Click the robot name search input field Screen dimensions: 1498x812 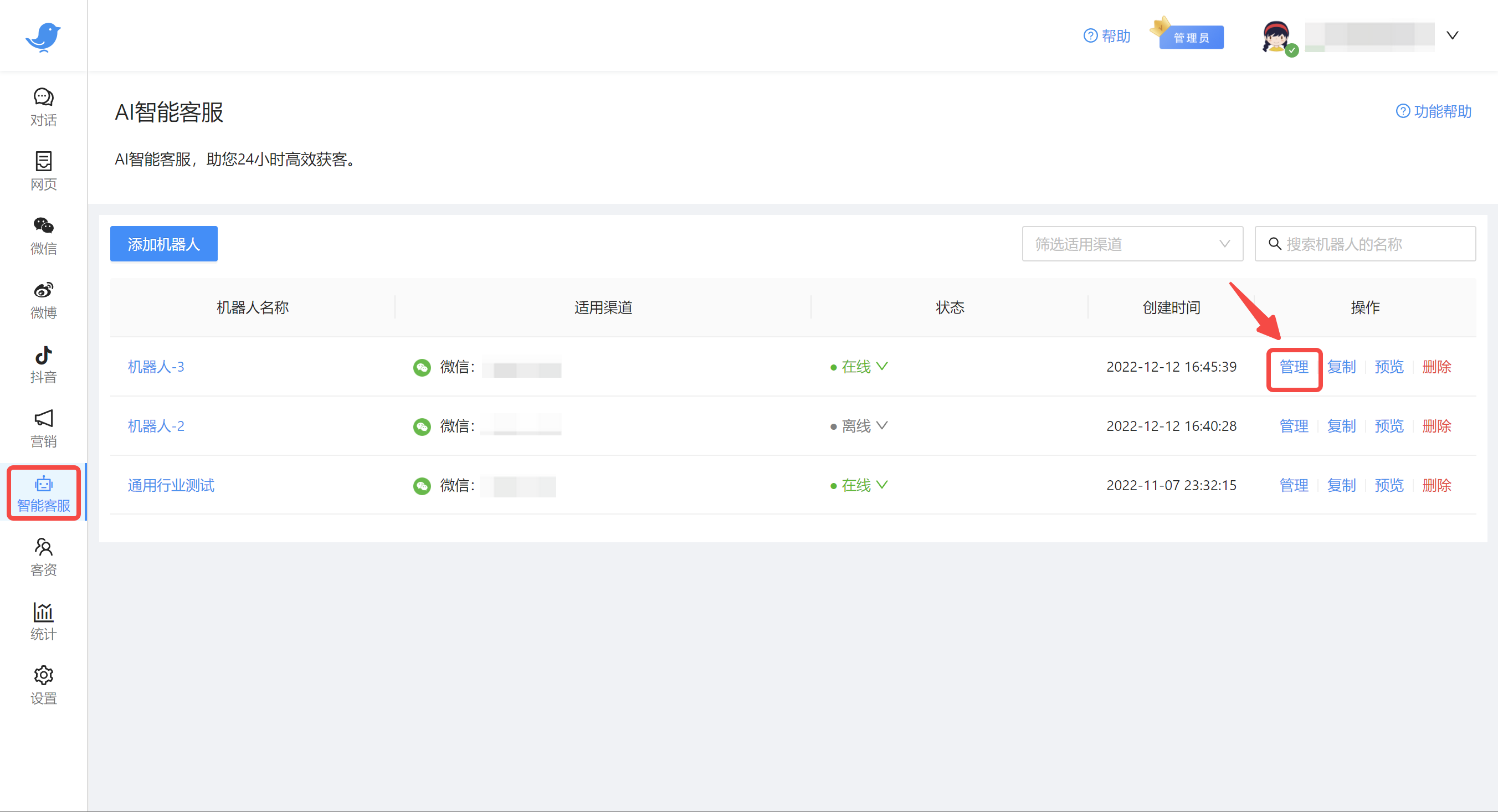[1366, 244]
